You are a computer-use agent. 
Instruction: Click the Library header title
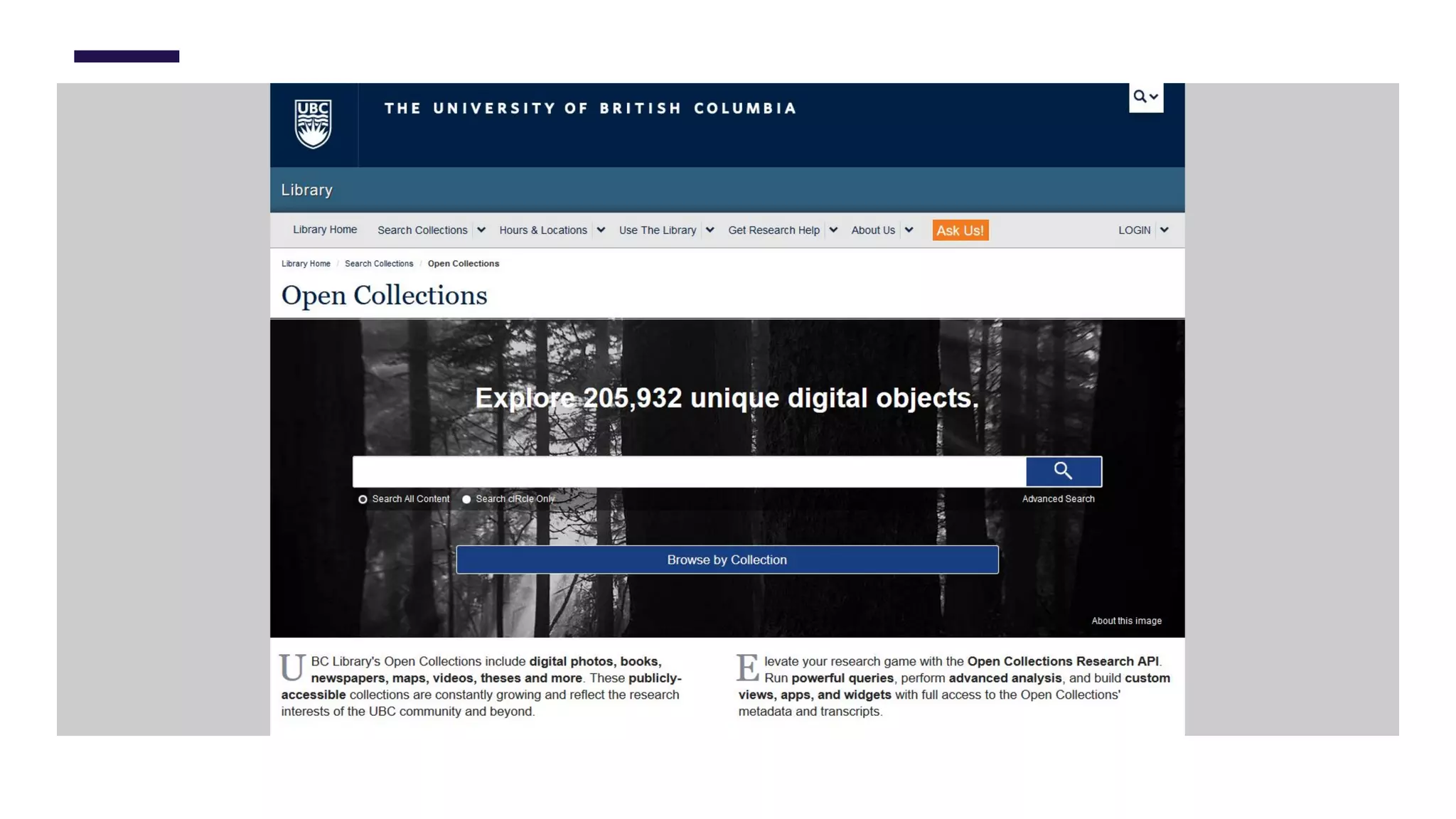click(x=306, y=190)
